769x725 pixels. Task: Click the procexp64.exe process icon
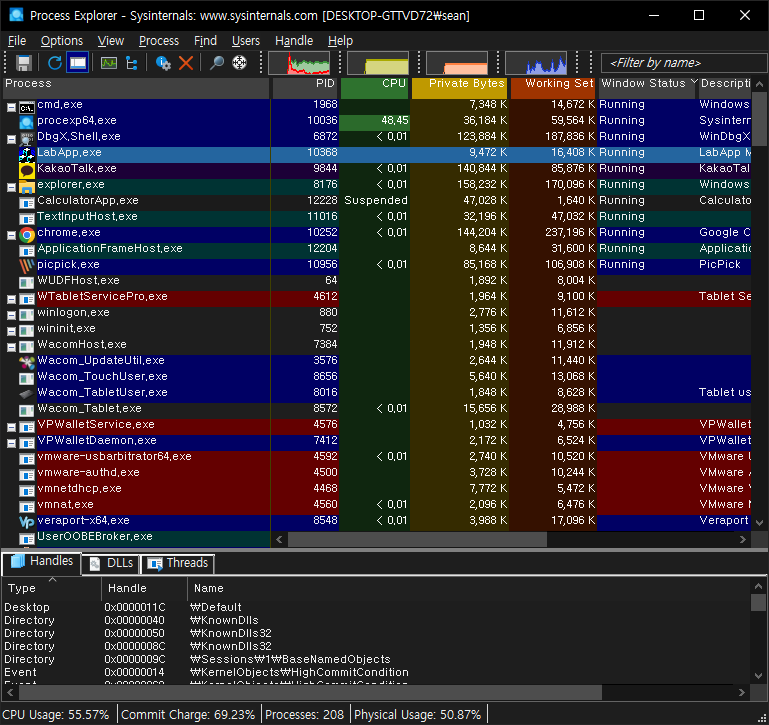[26, 122]
